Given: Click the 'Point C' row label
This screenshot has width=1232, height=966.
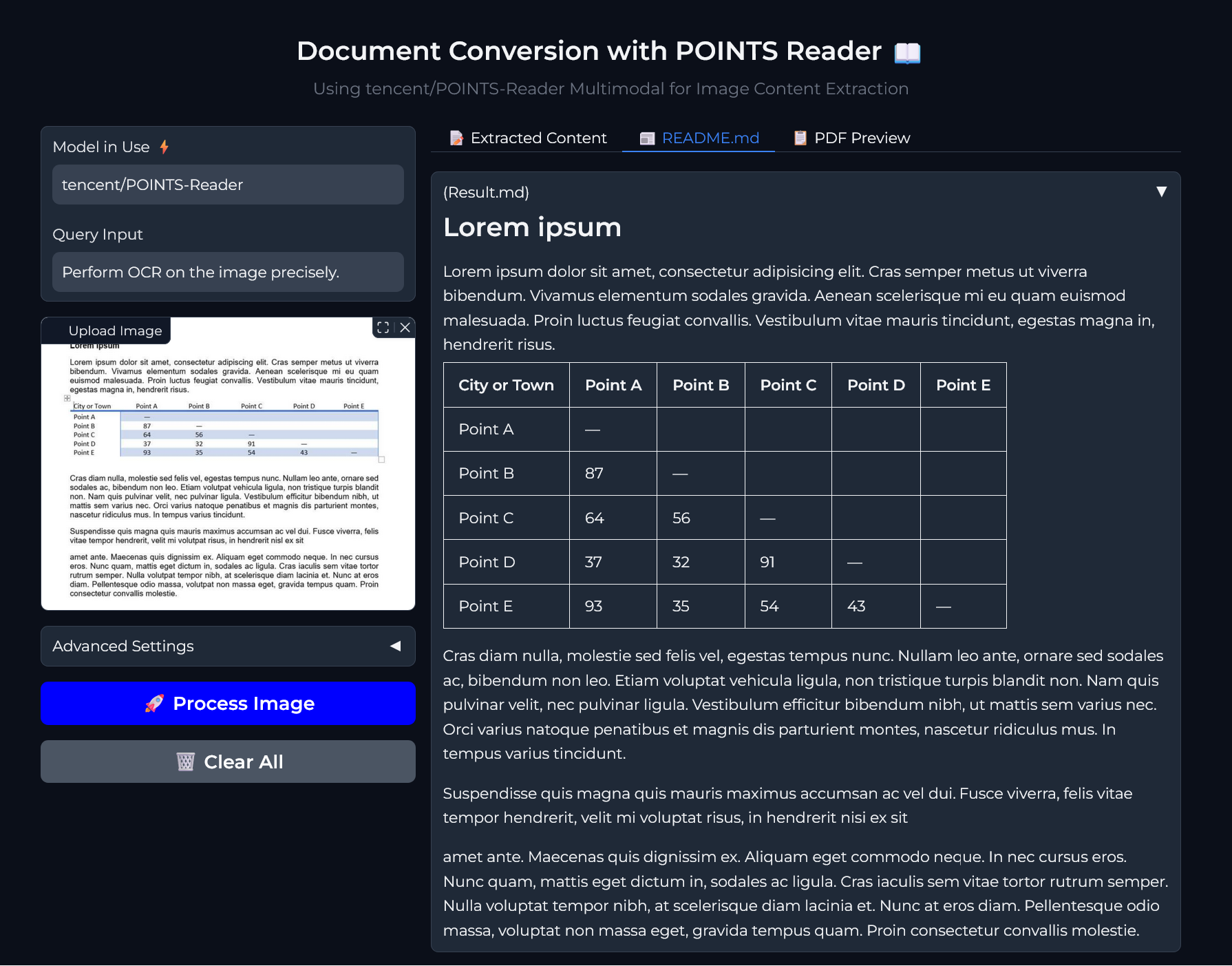Looking at the screenshot, I should pos(507,518).
